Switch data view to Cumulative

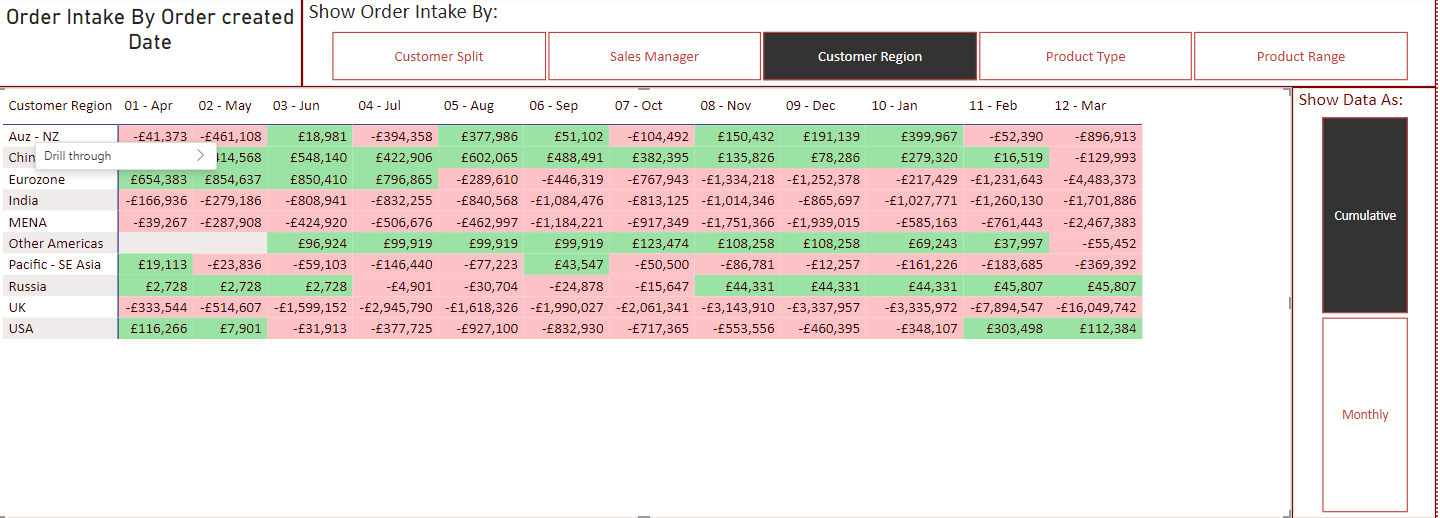coord(1365,215)
